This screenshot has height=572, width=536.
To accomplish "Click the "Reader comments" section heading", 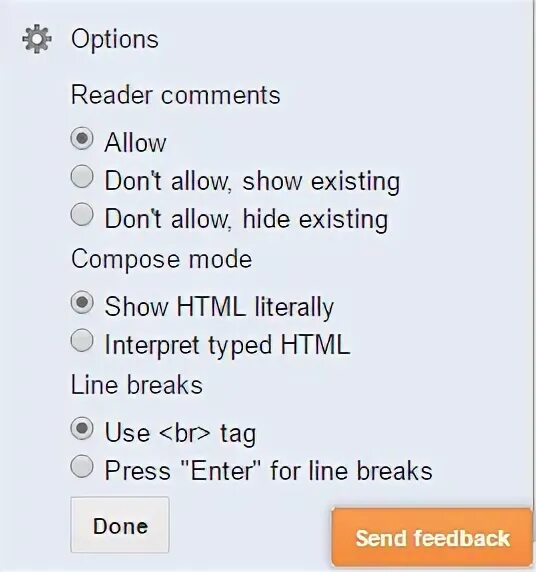I will (x=176, y=95).
